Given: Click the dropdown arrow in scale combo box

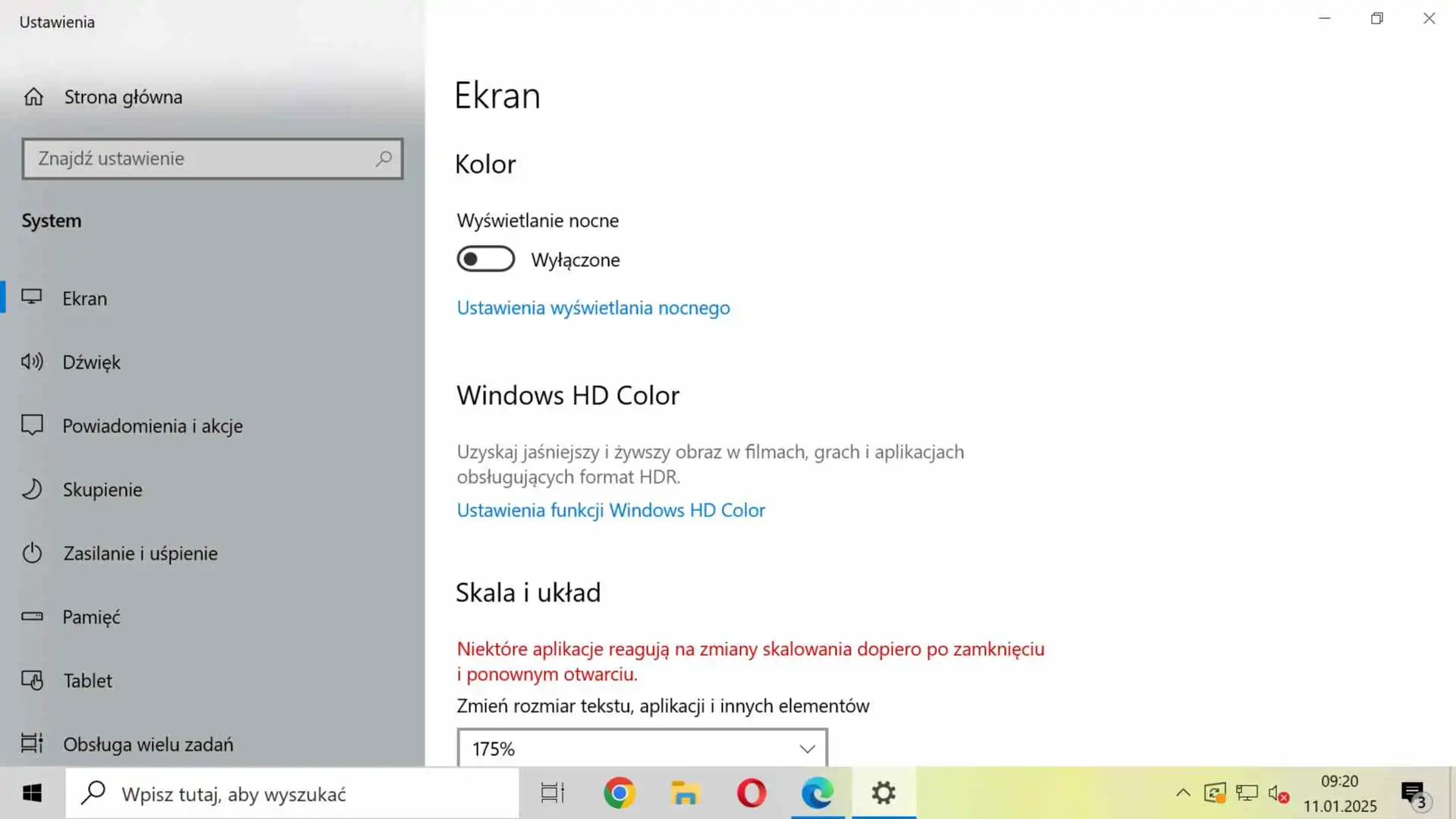Looking at the screenshot, I should coord(807,749).
